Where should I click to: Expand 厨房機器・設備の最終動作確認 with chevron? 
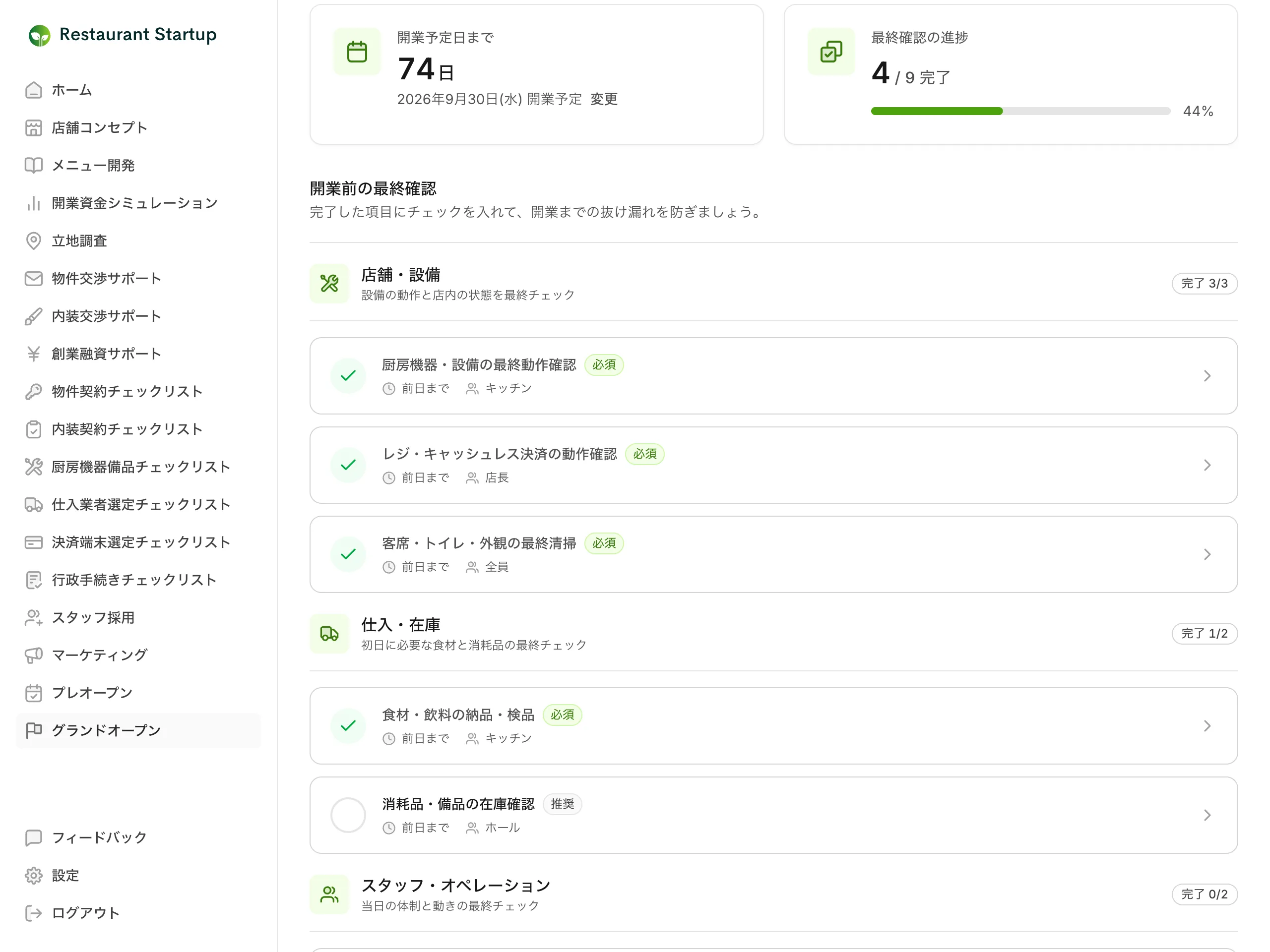[x=1207, y=376]
